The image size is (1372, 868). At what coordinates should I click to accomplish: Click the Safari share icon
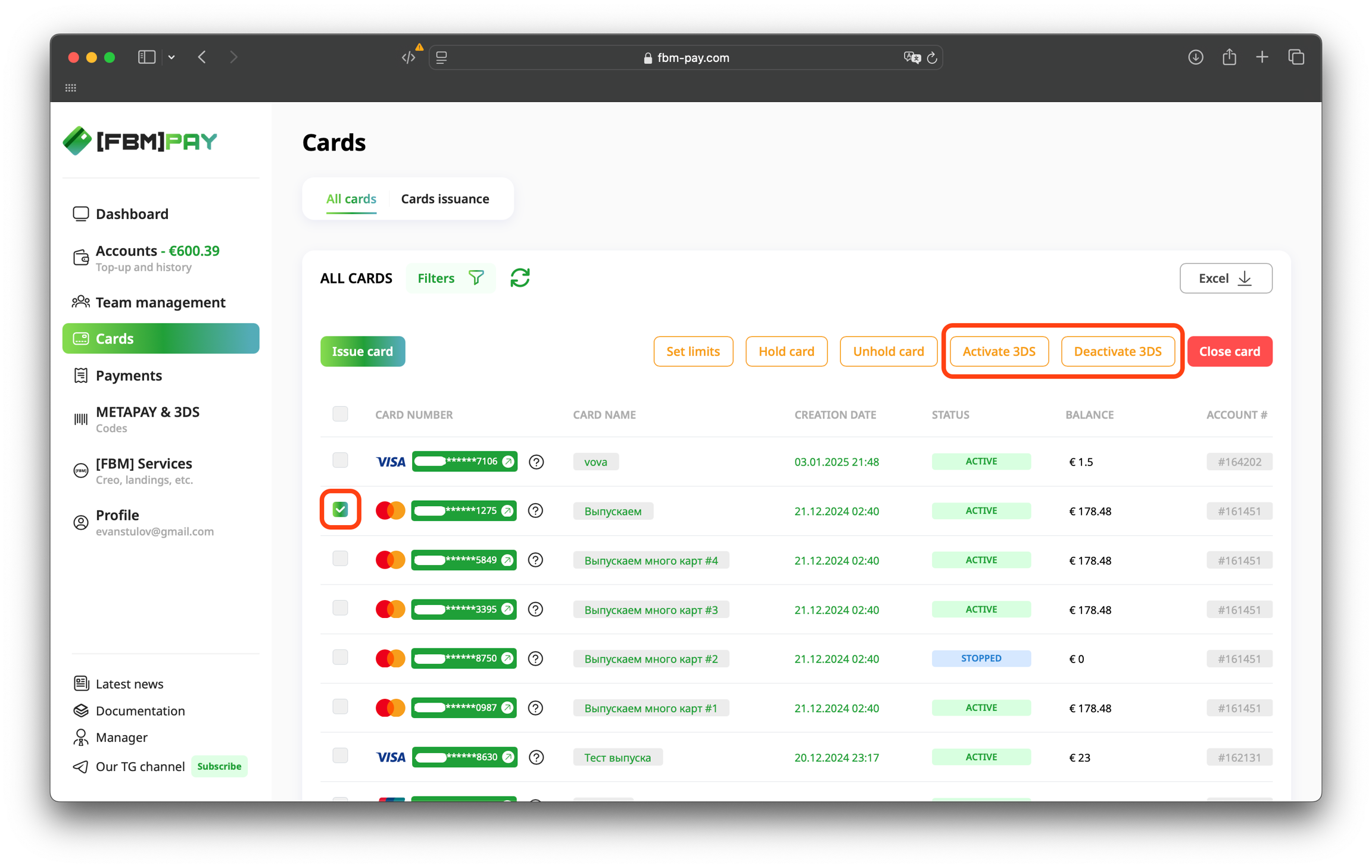(x=1229, y=58)
